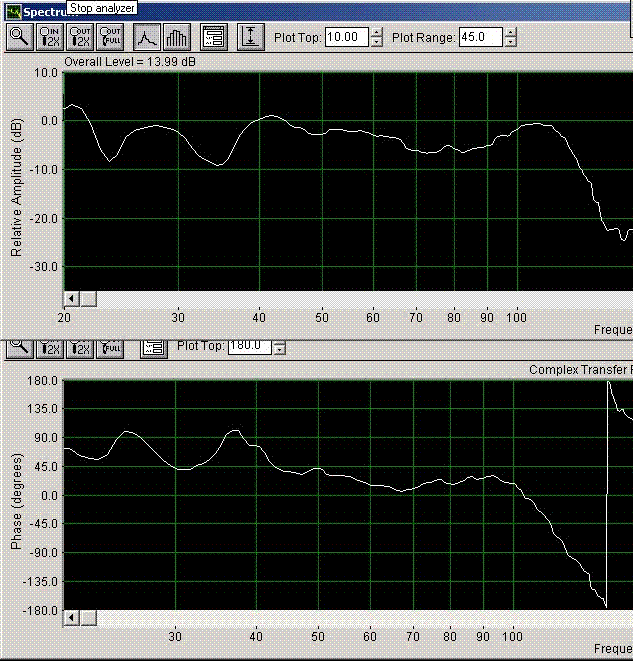This screenshot has height=661, width=633.
Task: Click left scroll arrow under phase plot
Action: click(72, 618)
